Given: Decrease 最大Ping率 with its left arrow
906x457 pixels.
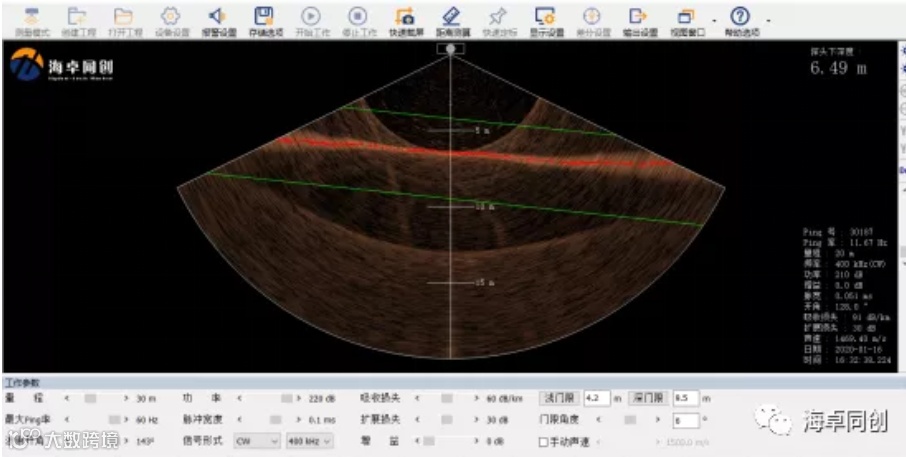Looking at the screenshot, I should [65, 419].
